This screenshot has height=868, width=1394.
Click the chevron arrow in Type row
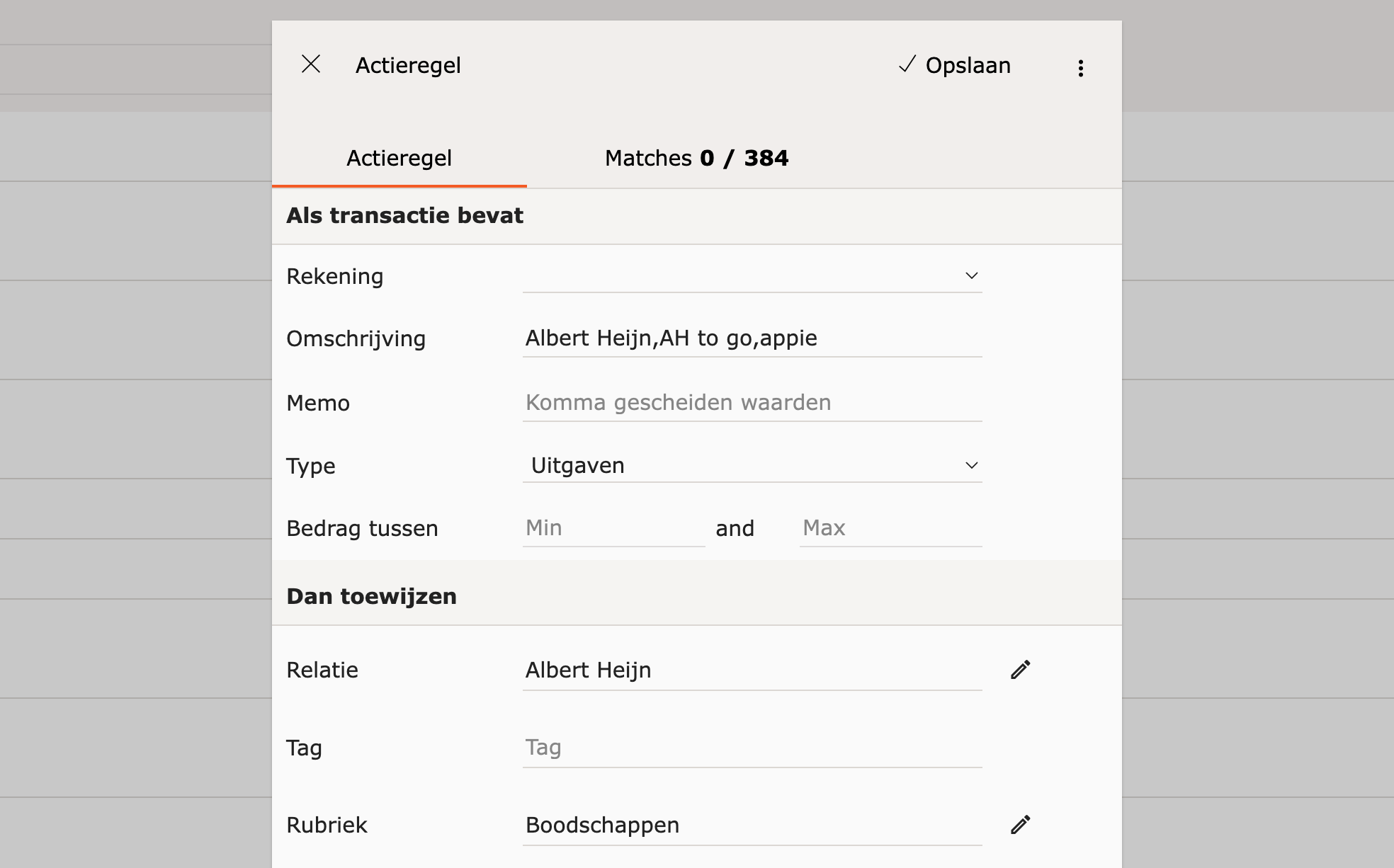click(x=971, y=466)
